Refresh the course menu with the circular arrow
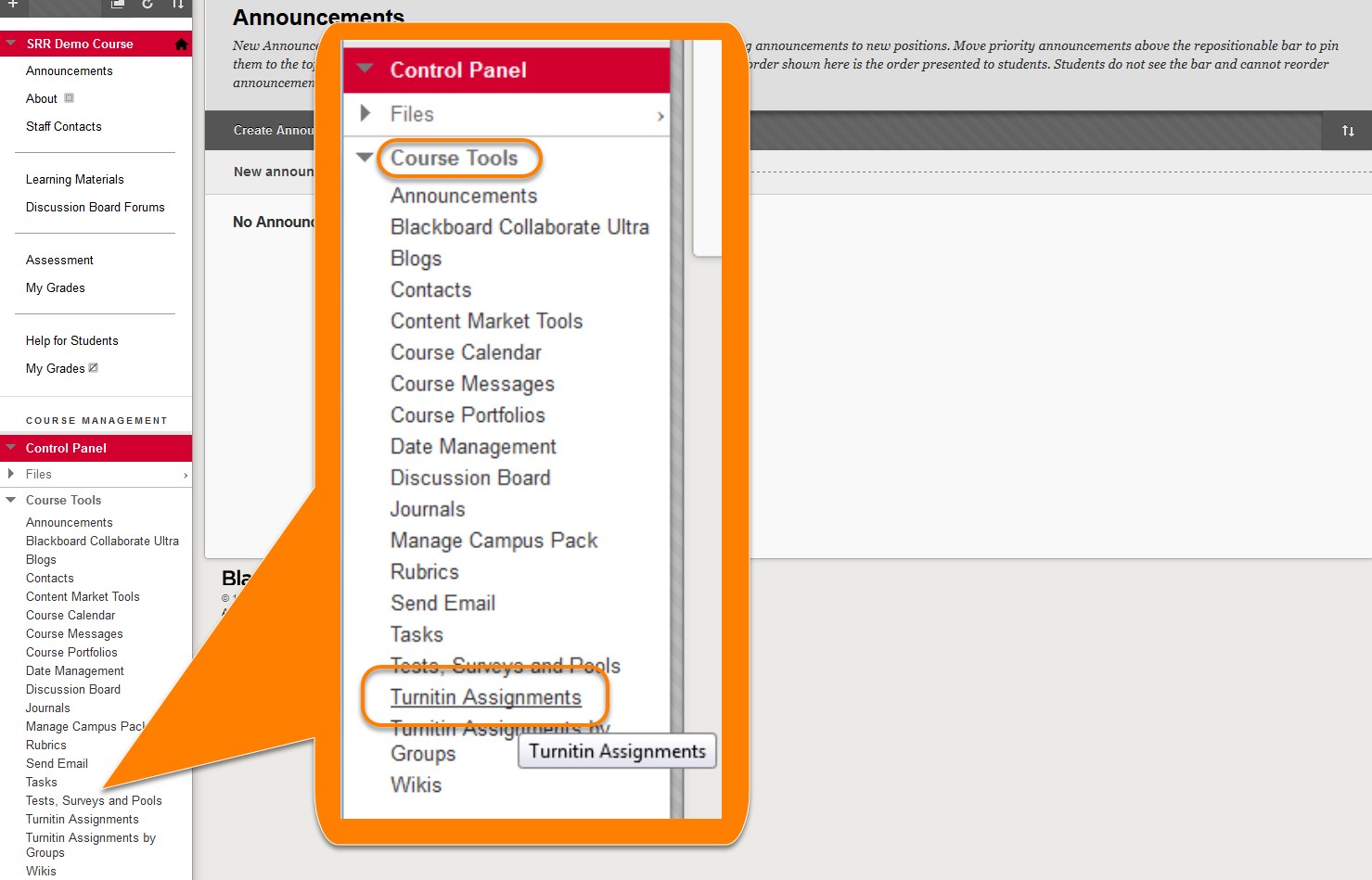The width and height of the screenshot is (1372, 880). tap(147, 4)
